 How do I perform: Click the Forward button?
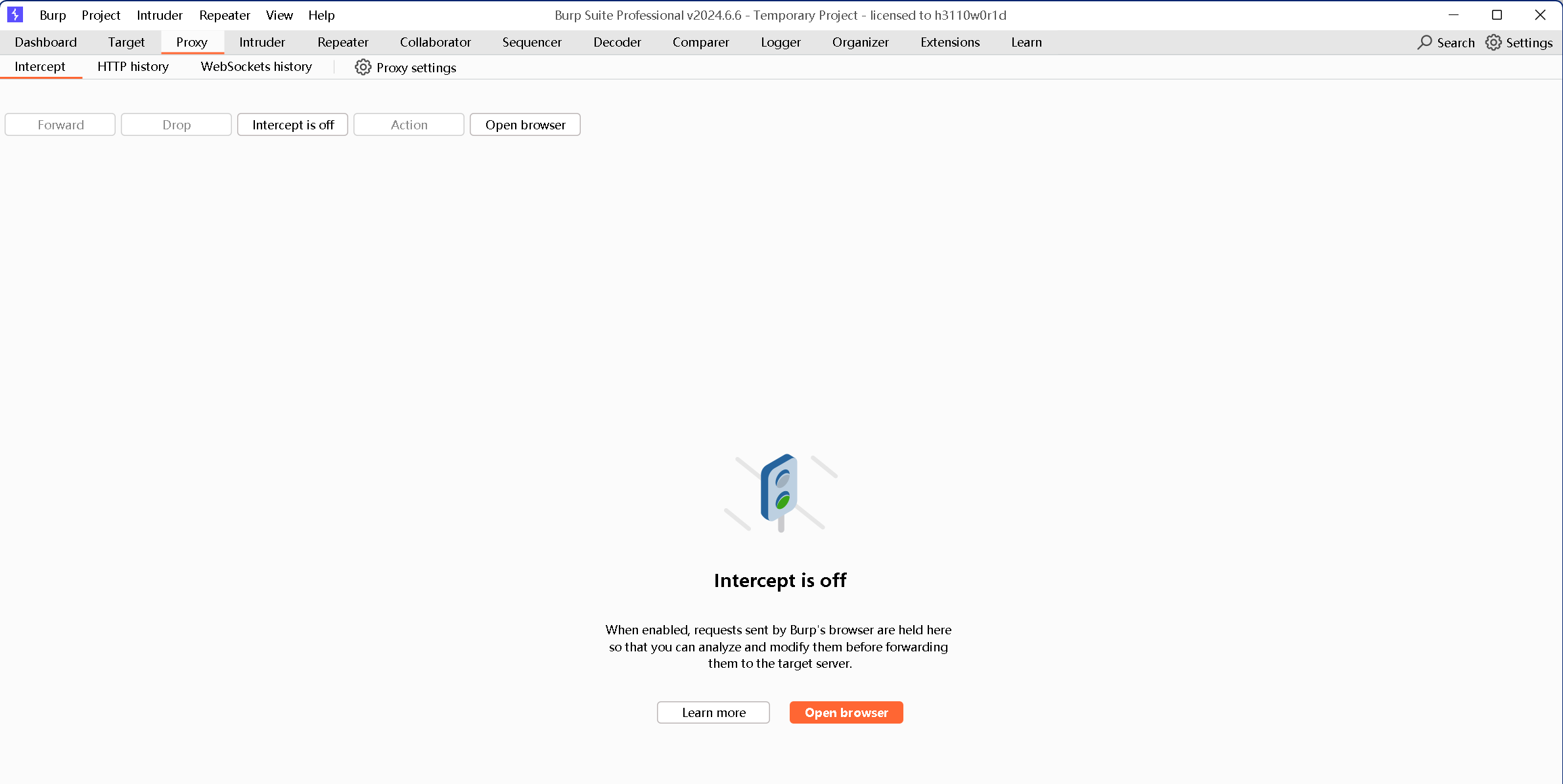[60, 125]
